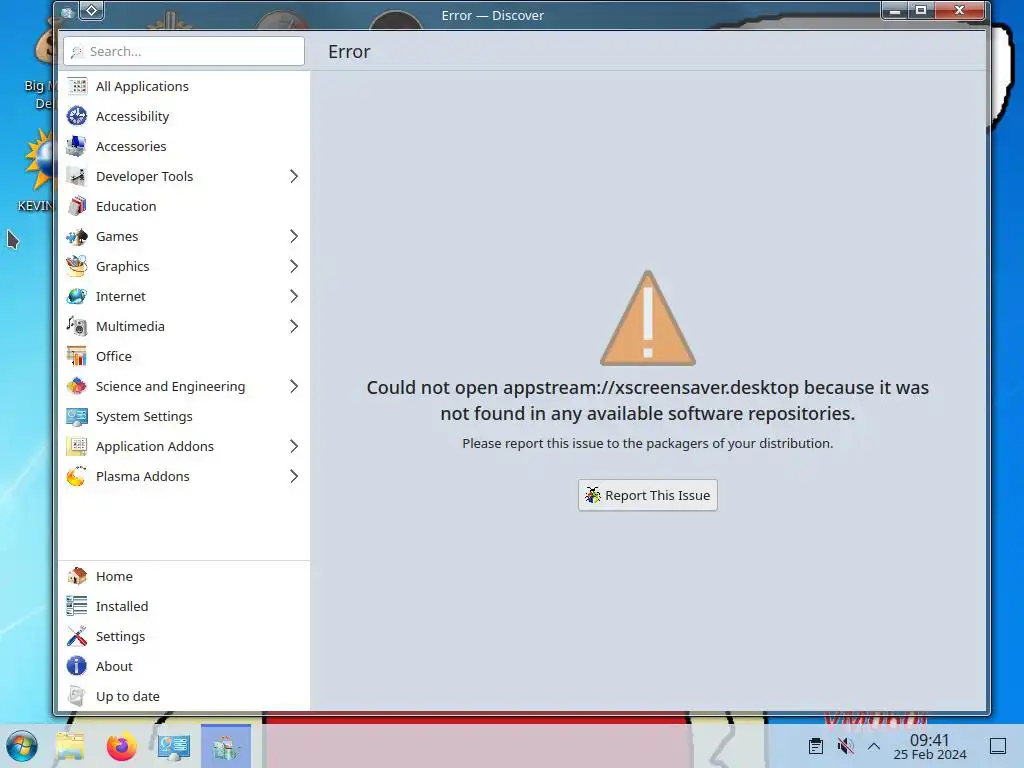This screenshot has width=1024, height=768.
Task: Select the All Applications label
Action: coord(142,86)
